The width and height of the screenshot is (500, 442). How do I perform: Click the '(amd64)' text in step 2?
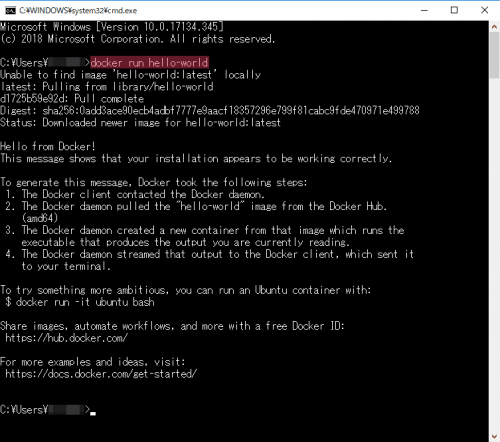pos(40,218)
